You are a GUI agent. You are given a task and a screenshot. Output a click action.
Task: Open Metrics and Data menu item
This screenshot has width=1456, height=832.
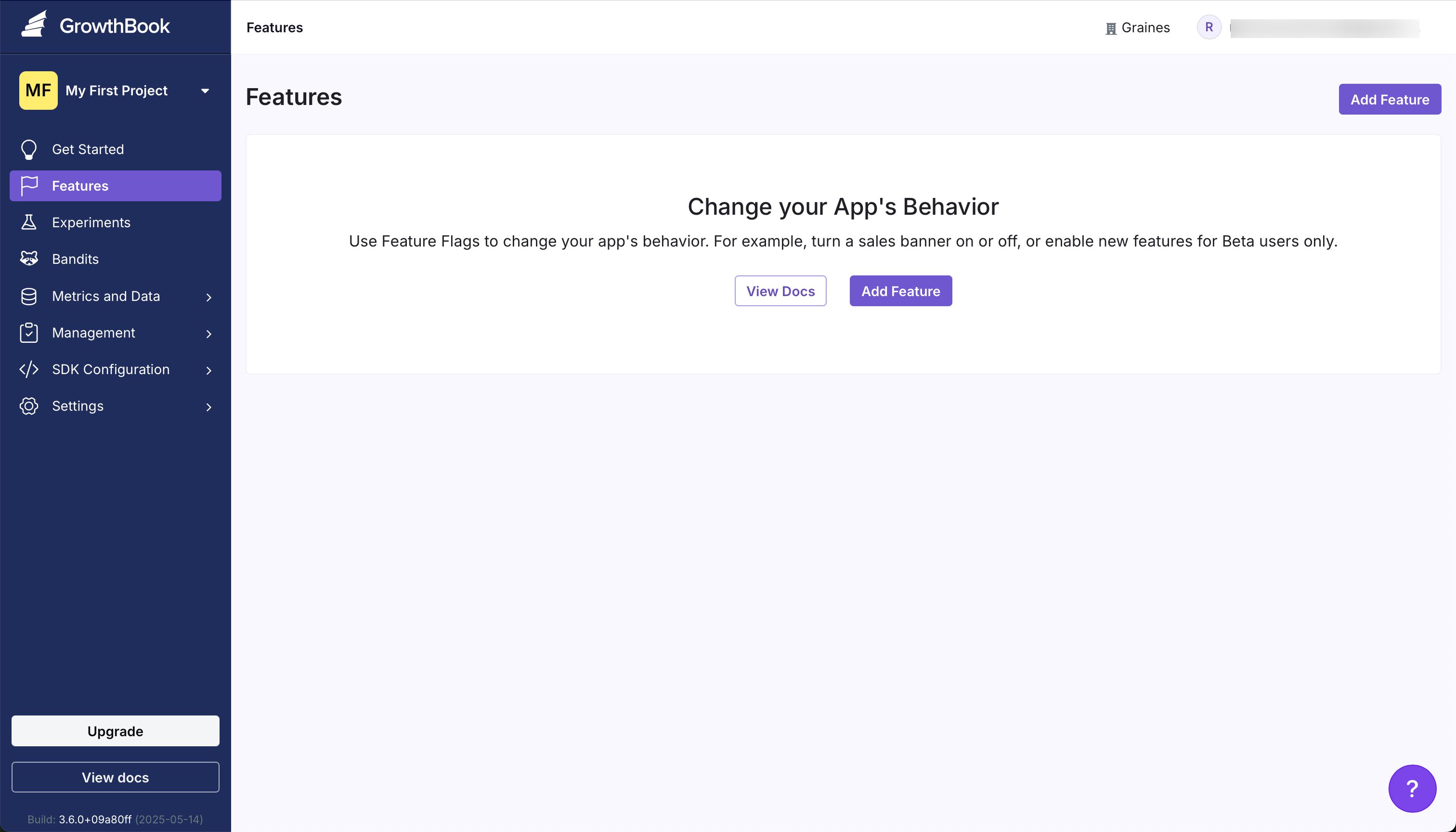116,296
